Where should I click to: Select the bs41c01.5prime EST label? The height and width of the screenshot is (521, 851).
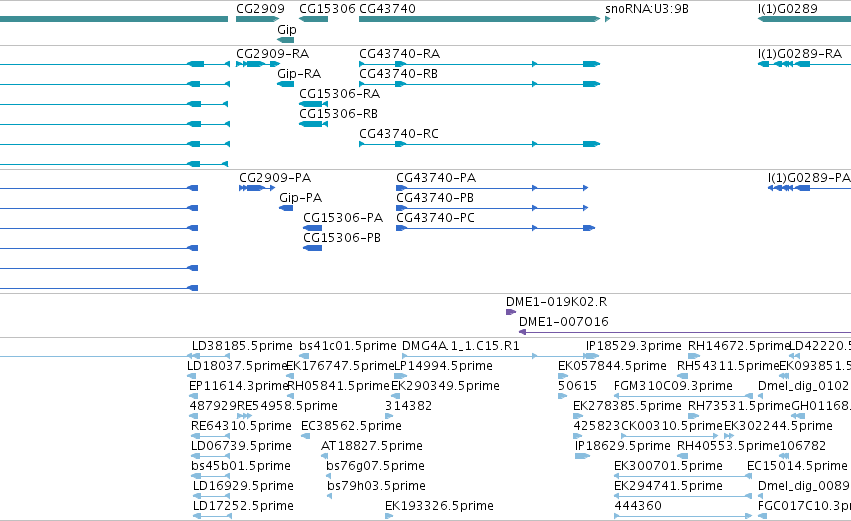coord(348,346)
